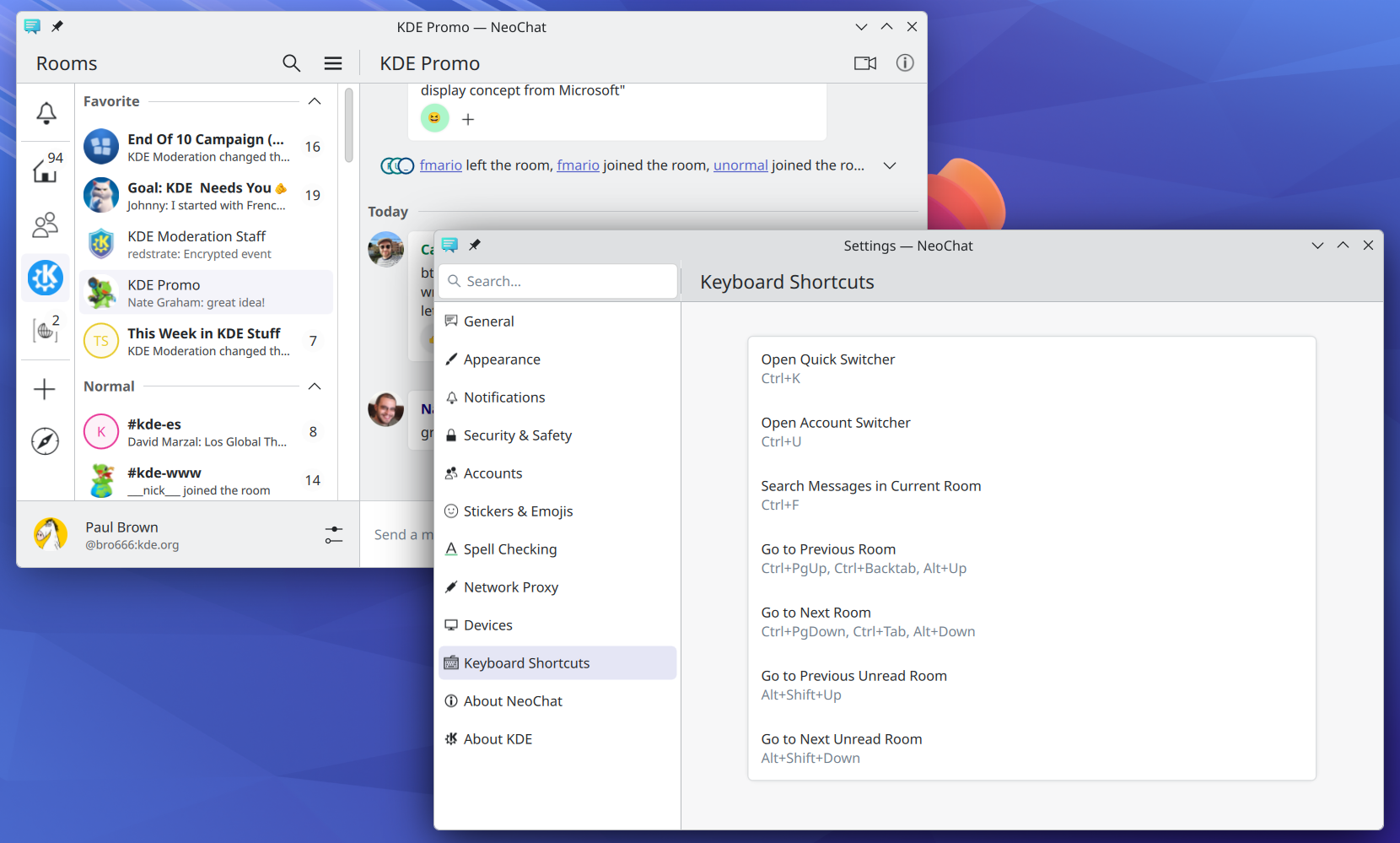Screen dimensions: 1400x843
Task: Open account settings sliders icon
Action: point(333,535)
